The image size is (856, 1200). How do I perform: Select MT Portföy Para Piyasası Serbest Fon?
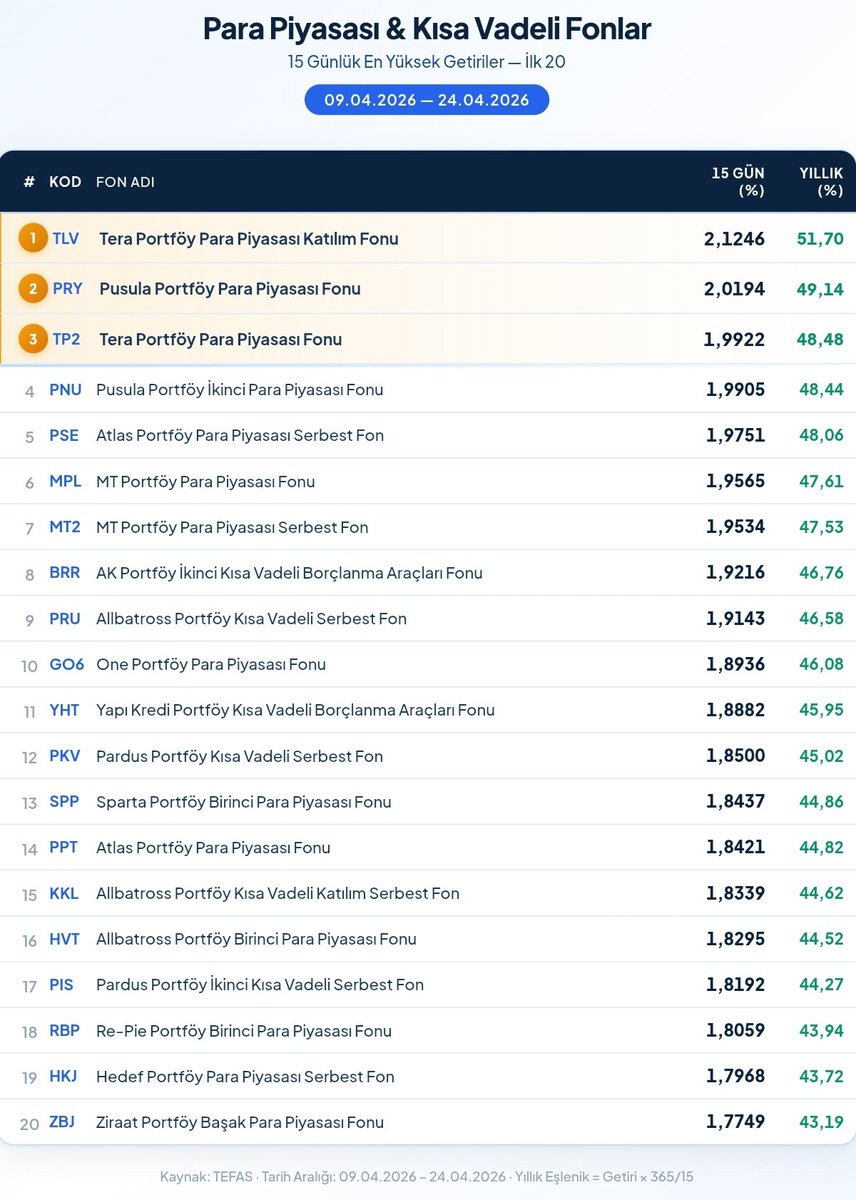[232, 527]
